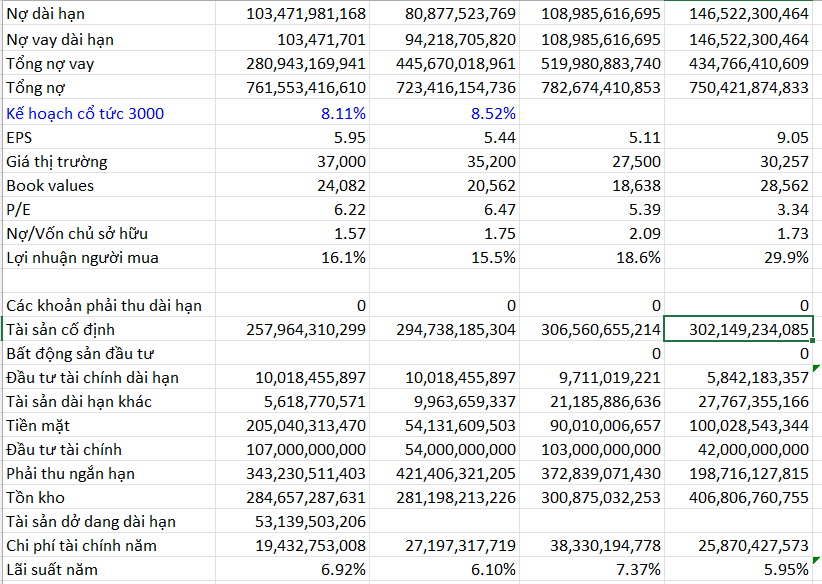Screen dimensions: 822x584
Task: Click the Phải thu ngắn hạn value 198,716,127,815
Action: click(x=749, y=473)
